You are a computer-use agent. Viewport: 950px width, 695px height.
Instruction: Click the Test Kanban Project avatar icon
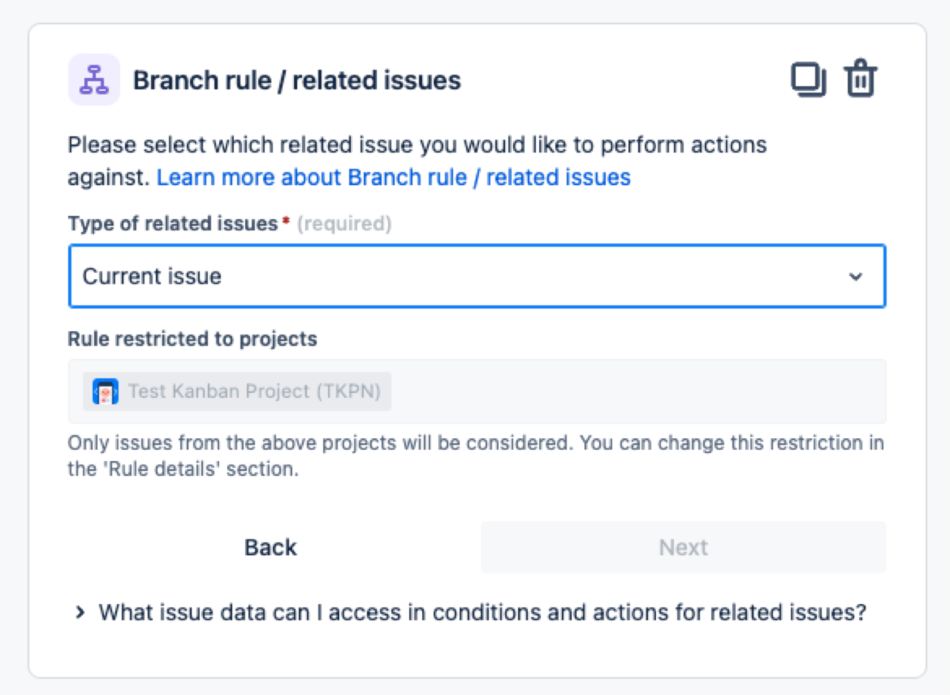click(105, 392)
